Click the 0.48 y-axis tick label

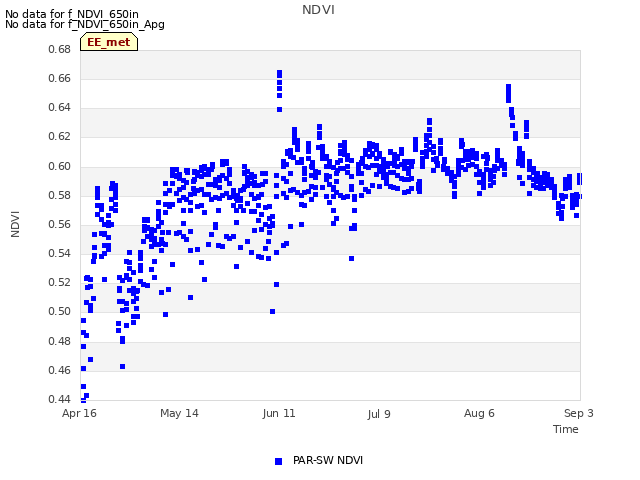tap(60, 341)
